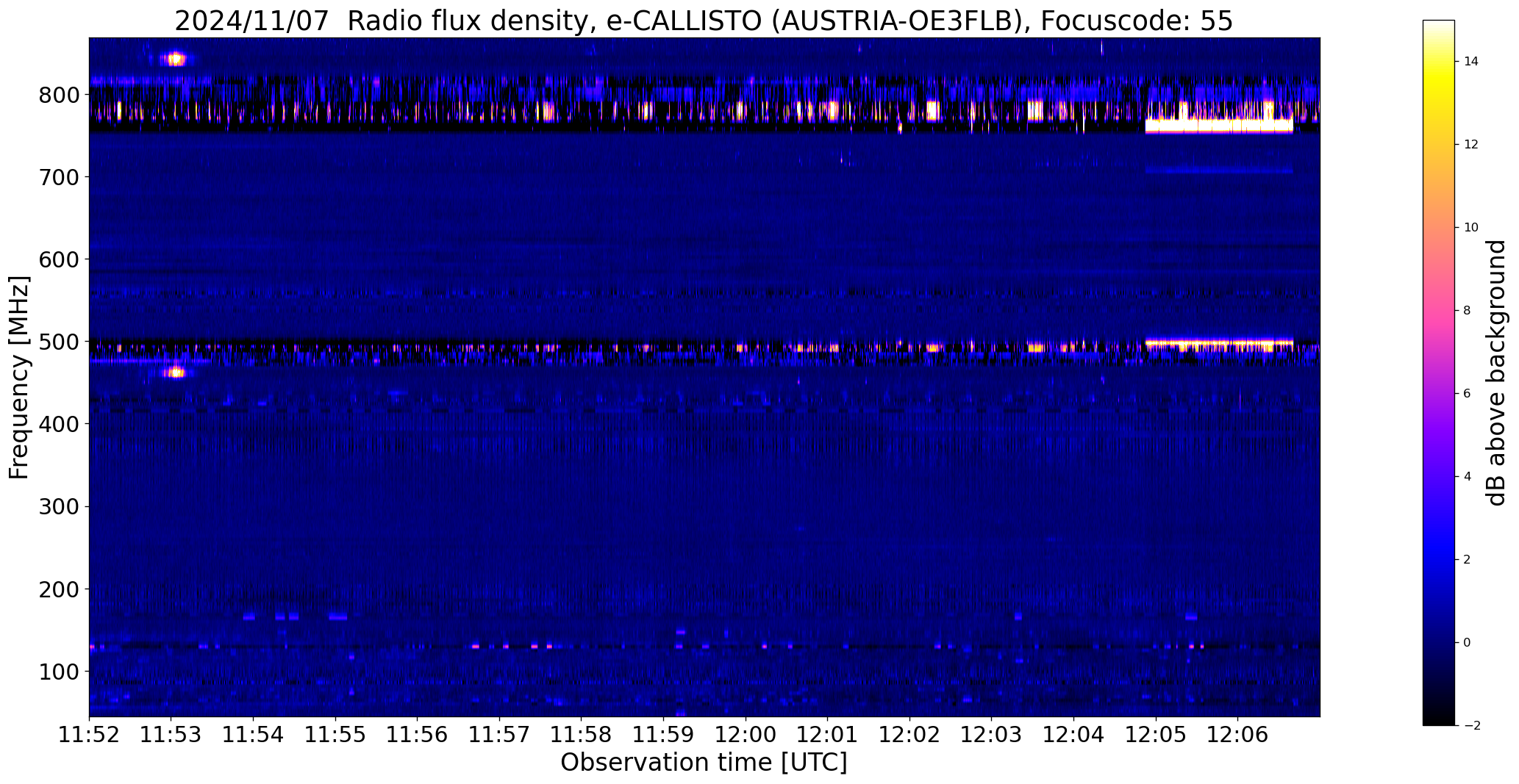Click the 12:05 time tick label
Screen dimensions: 1519x784
pos(1156,735)
